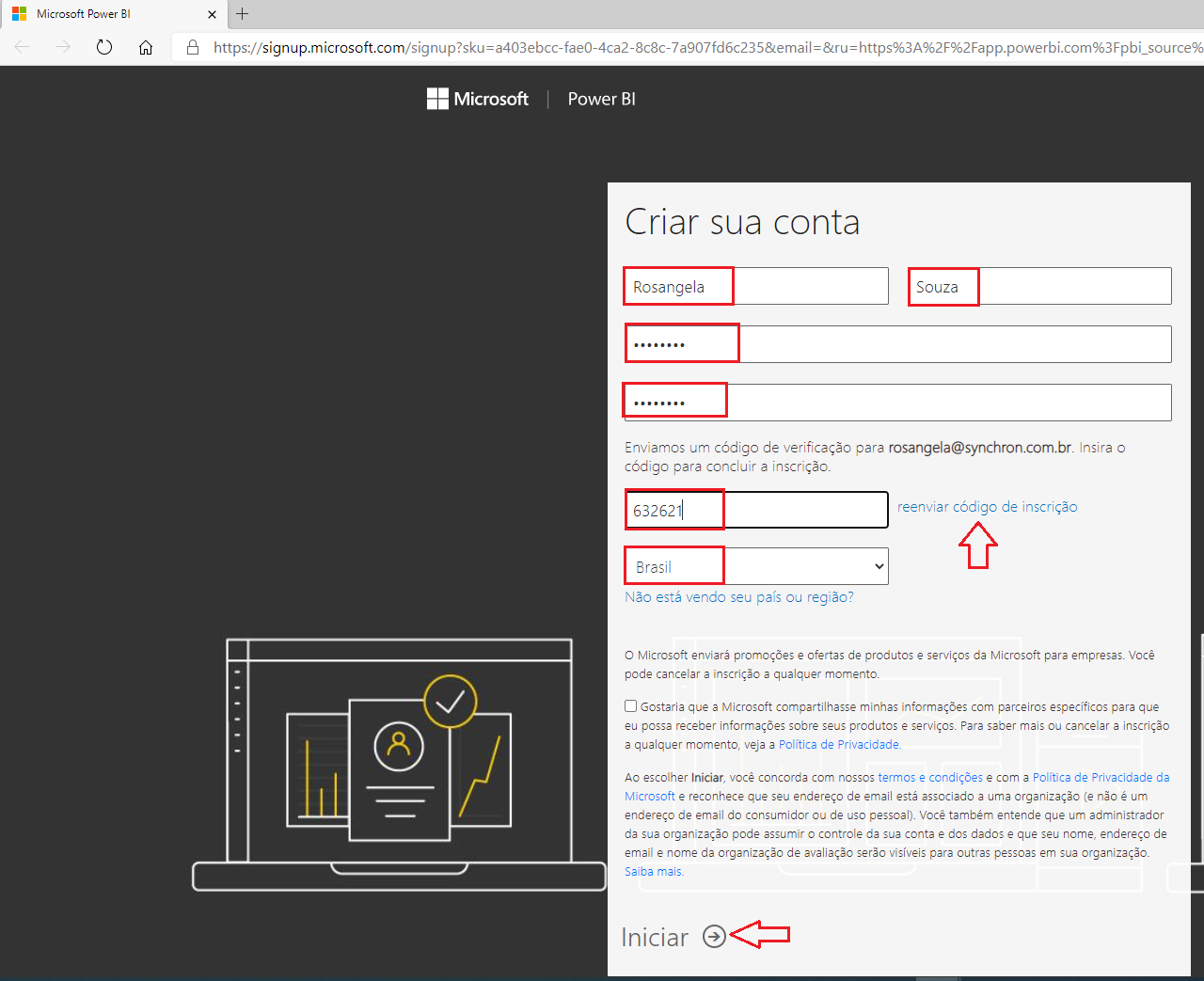1204x981 pixels.
Task: Open the Política de Privacidade link after 'veja a'
Action: tap(839, 744)
